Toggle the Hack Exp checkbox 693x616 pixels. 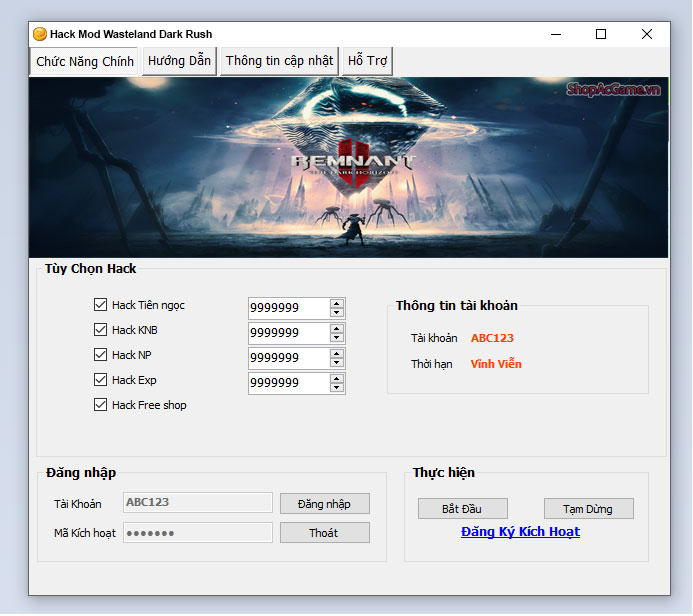click(100, 380)
